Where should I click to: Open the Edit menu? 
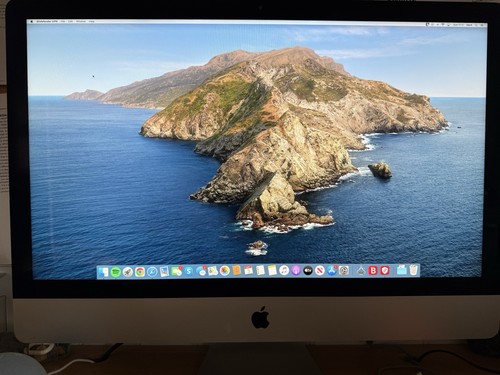click(x=71, y=22)
